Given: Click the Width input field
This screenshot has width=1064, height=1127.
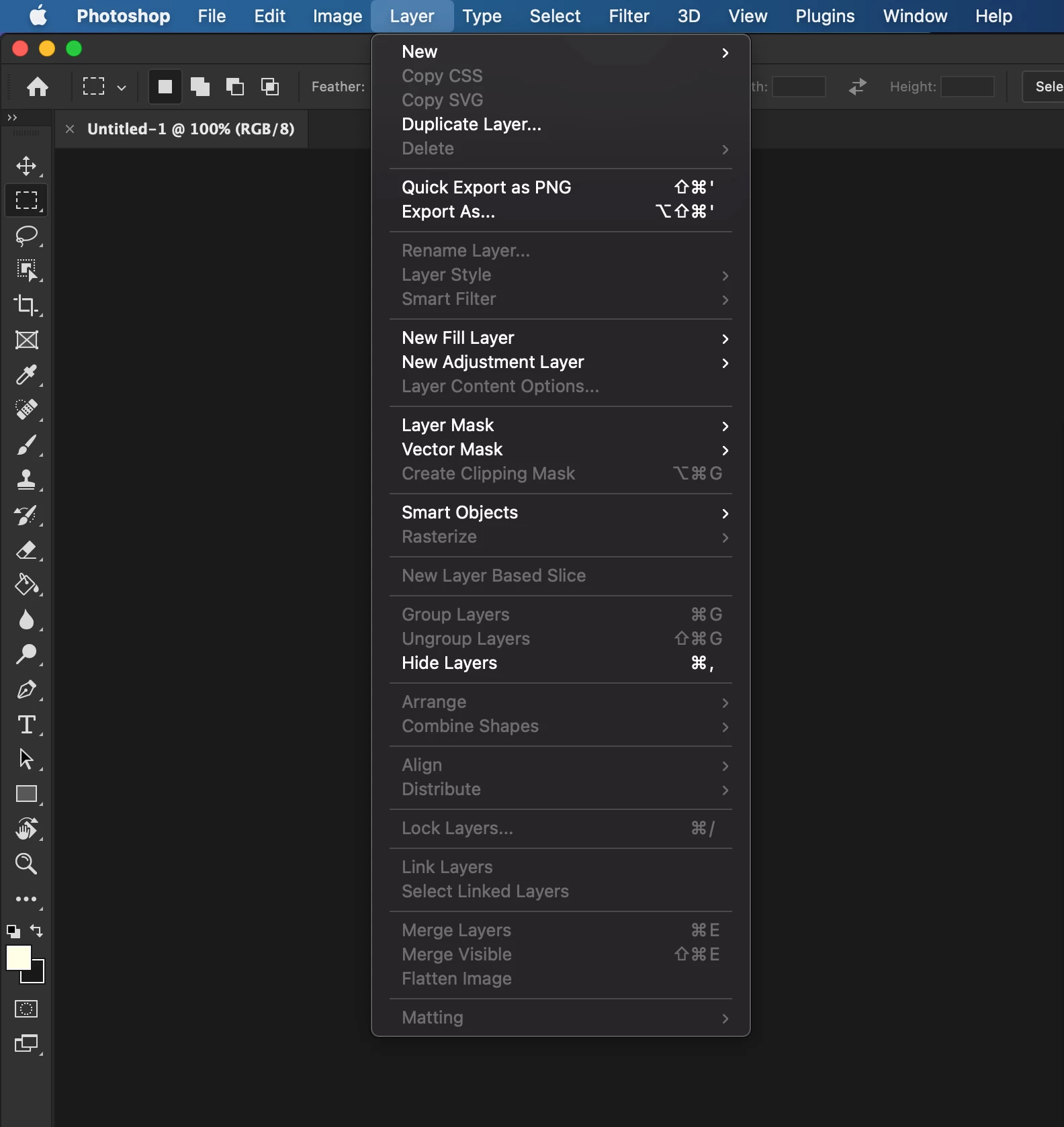Looking at the screenshot, I should (x=799, y=87).
